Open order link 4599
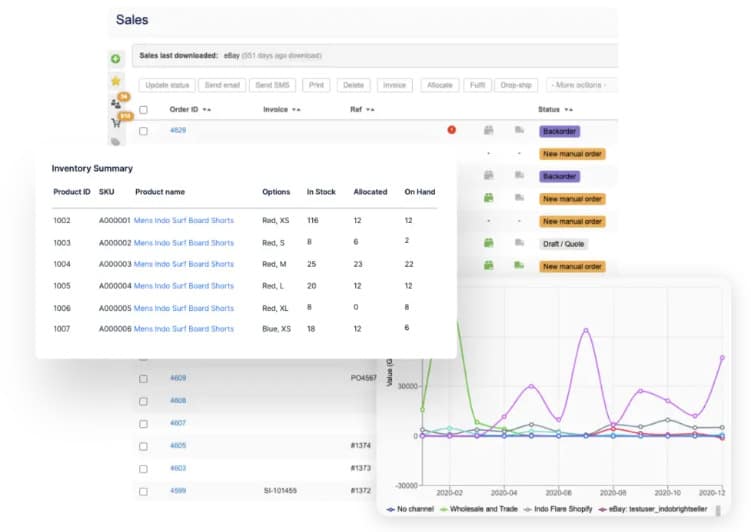This screenshot has height=532, width=751. pyautogui.click(x=178, y=490)
